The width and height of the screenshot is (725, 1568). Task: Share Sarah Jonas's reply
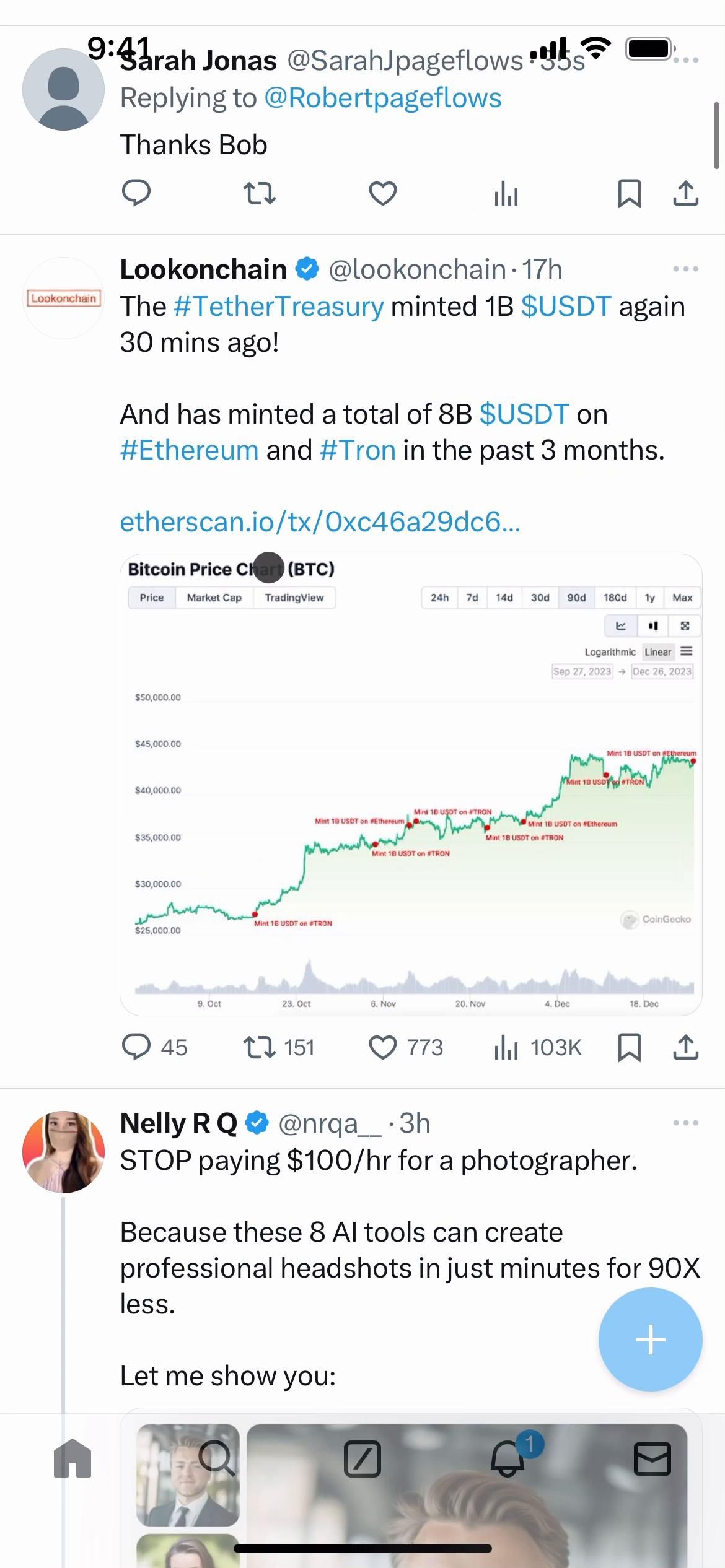pyautogui.click(x=685, y=194)
